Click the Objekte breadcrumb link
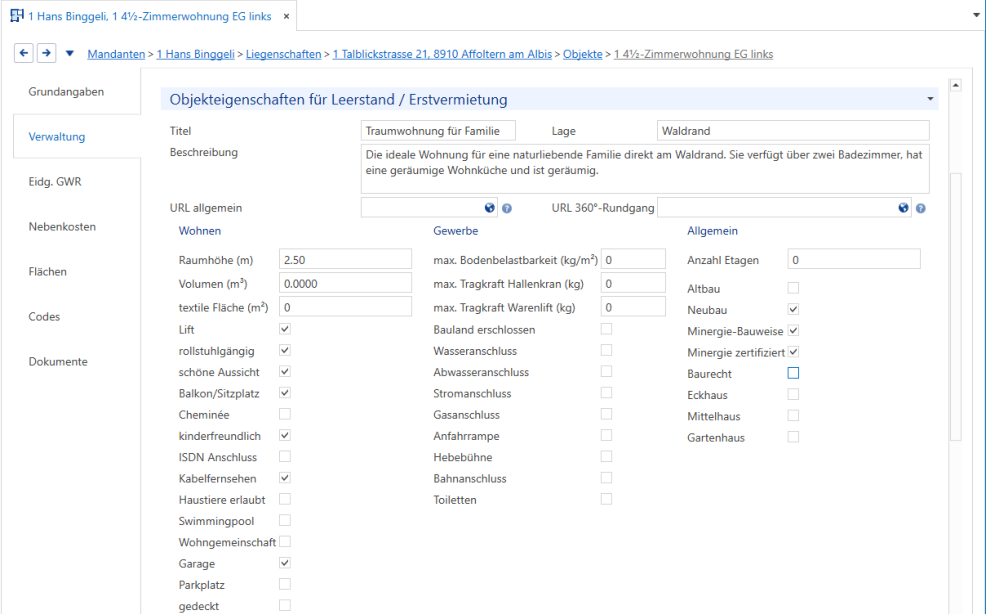This screenshot has width=986, height=614. [x=582, y=54]
